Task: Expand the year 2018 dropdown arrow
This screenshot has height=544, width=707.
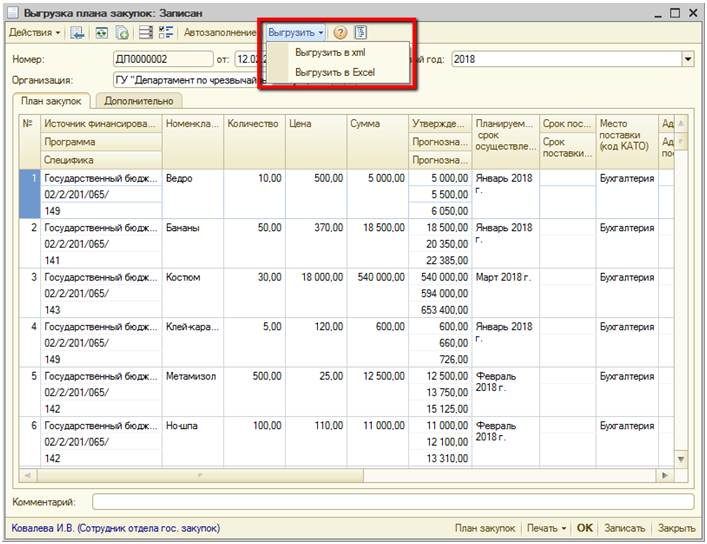Action: [x=687, y=60]
